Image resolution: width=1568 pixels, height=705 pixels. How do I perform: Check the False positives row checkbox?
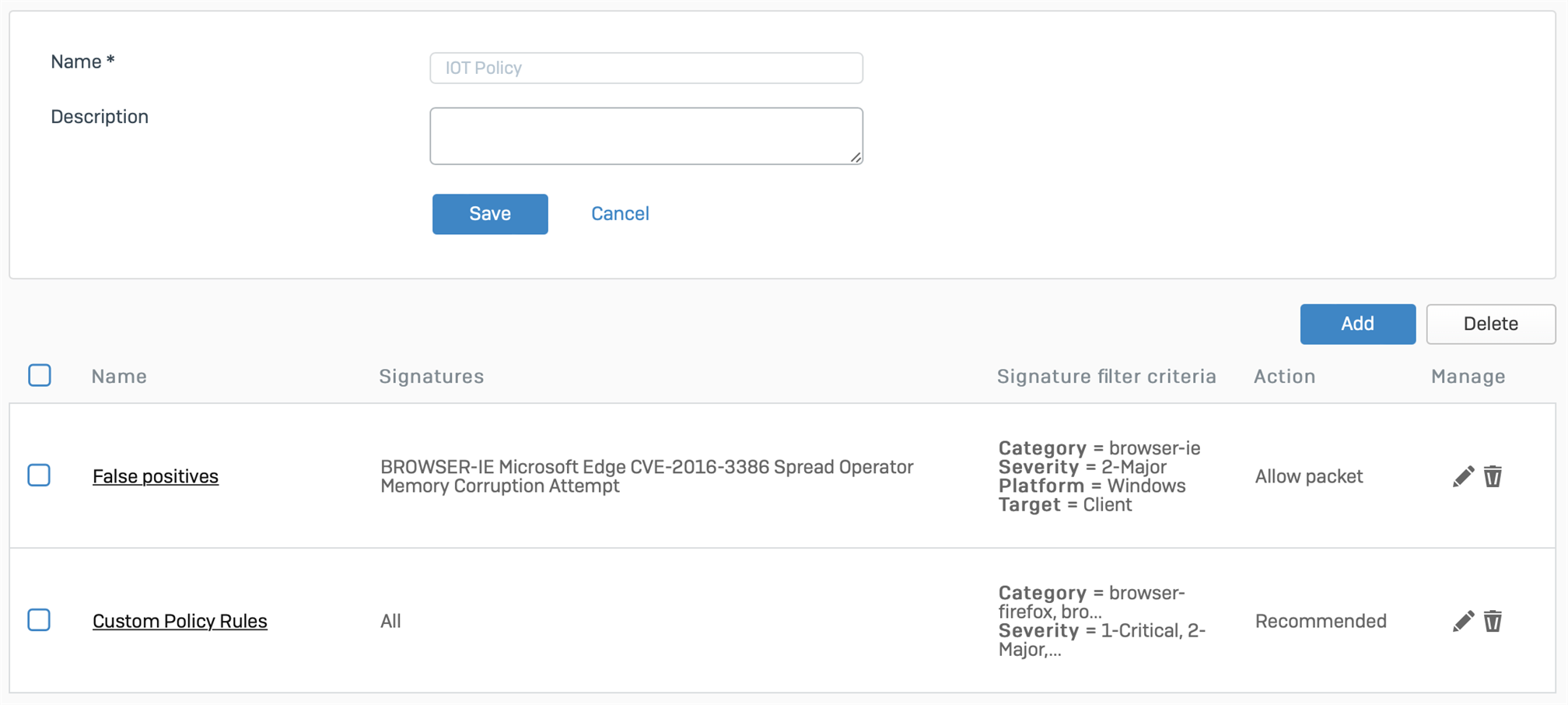click(x=39, y=475)
